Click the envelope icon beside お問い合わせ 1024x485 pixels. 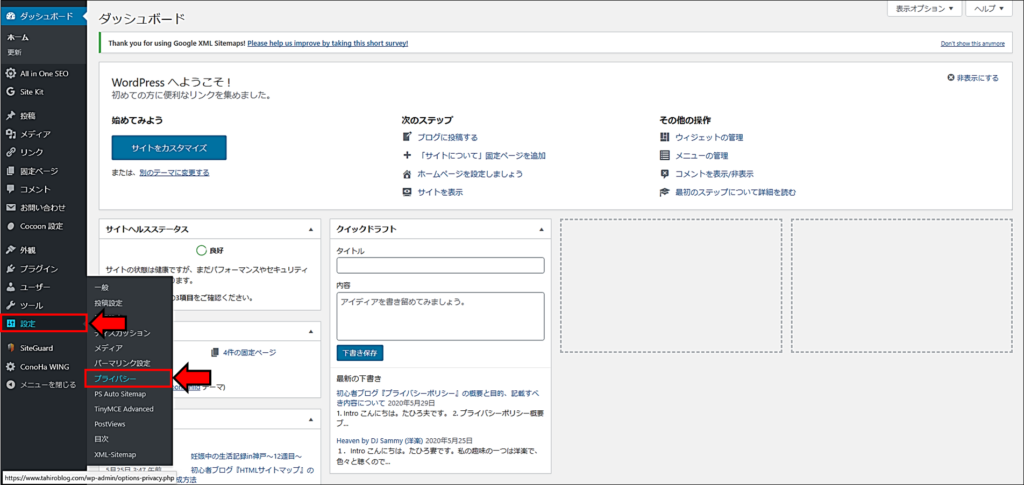(x=10, y=208)
